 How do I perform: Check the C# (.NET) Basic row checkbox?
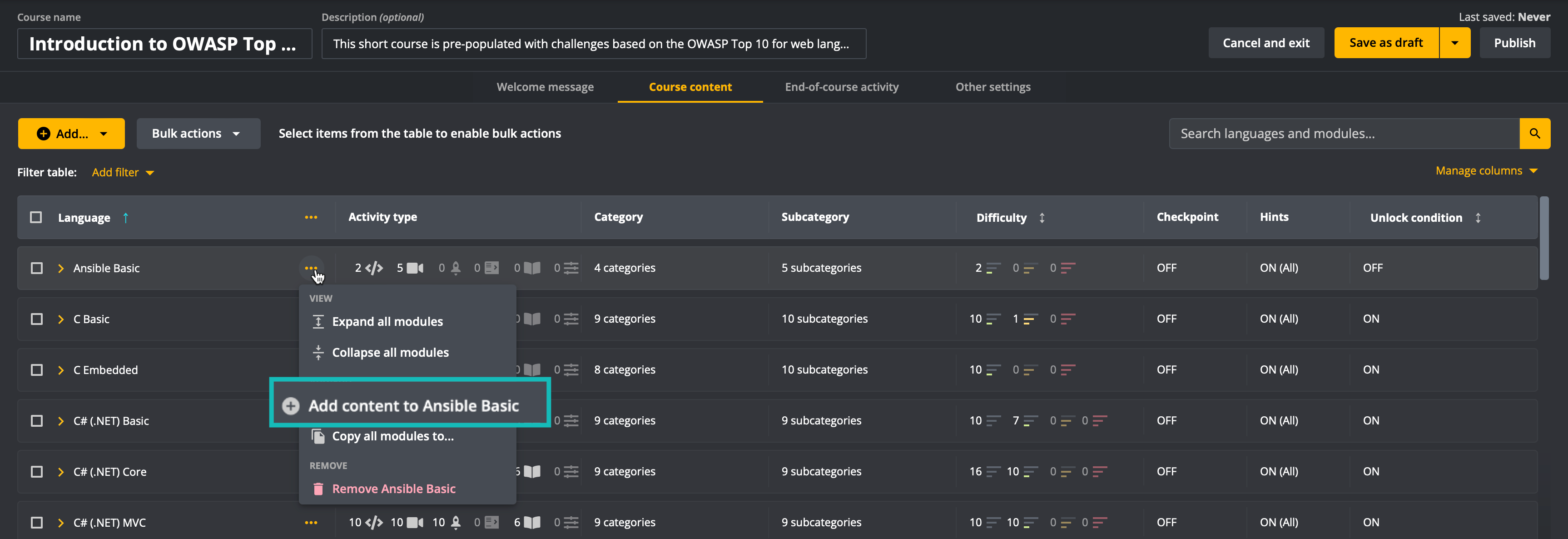coord(36,421)
